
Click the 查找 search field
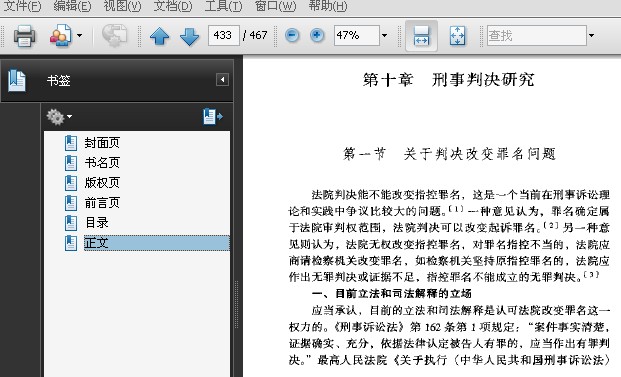[537, 35]
